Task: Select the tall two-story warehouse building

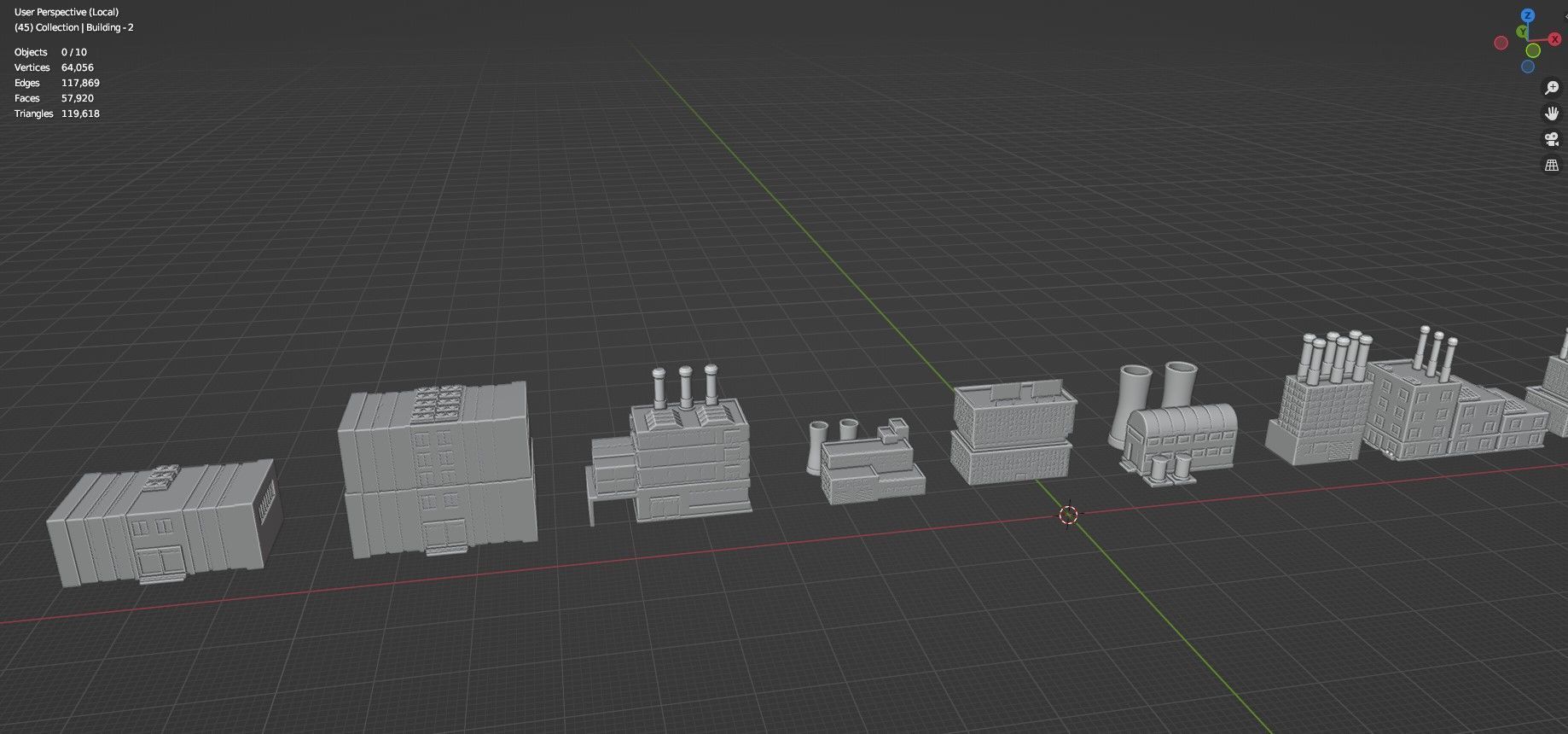Action: click(437, 469)
